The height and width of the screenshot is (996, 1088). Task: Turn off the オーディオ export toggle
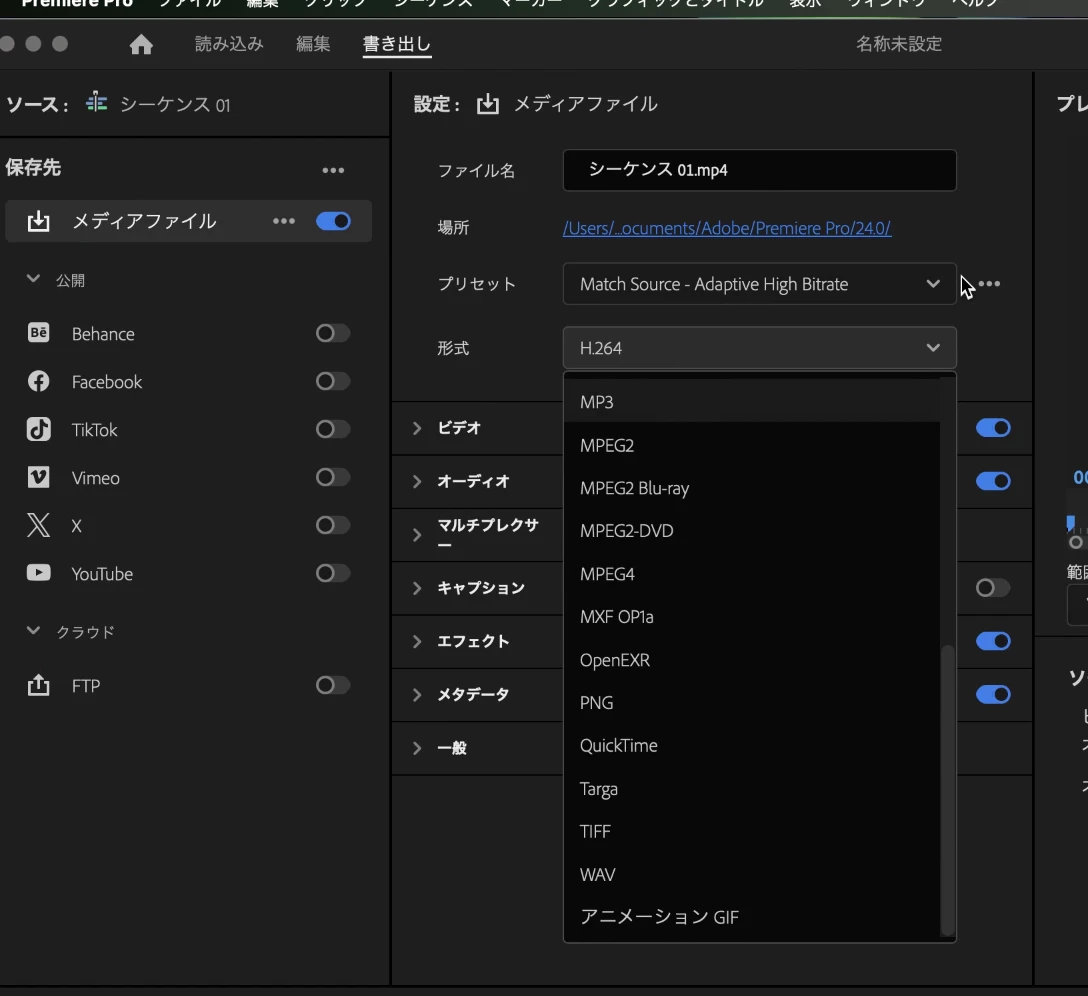pyautogui.click(x=993, y=481)
